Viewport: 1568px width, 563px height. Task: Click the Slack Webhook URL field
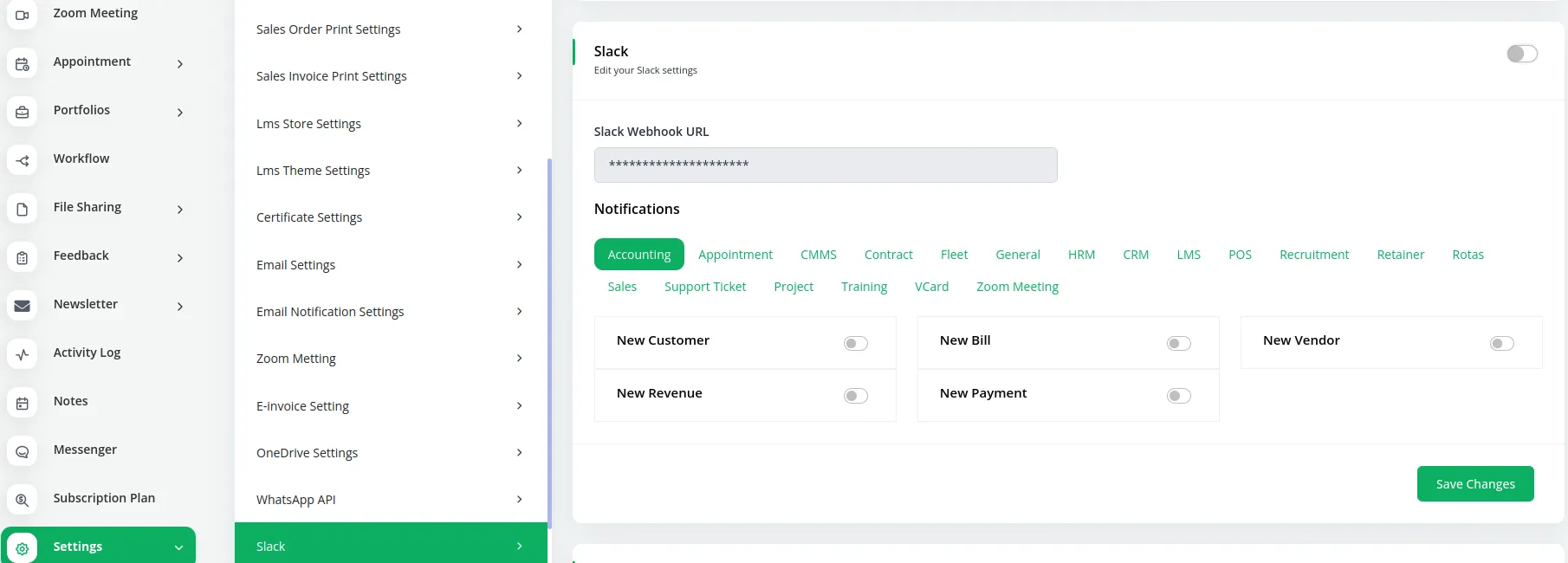pos(825,165)
